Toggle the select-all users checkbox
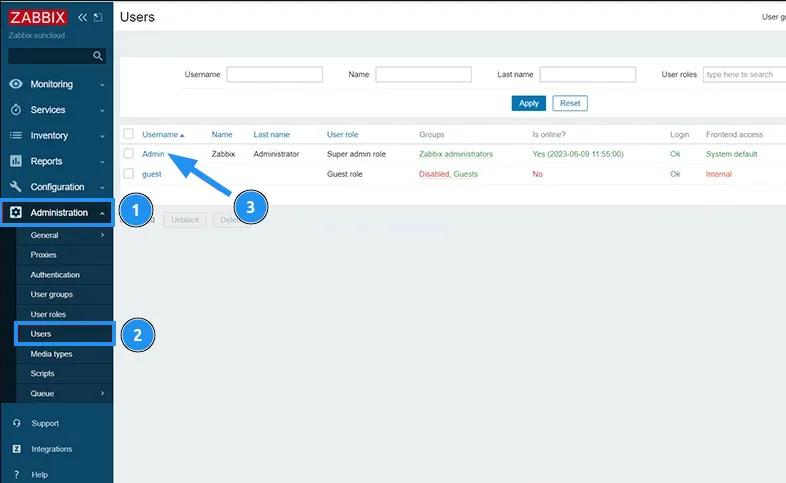The height and width of the screenshot is (483, 786). click(129, 134)
